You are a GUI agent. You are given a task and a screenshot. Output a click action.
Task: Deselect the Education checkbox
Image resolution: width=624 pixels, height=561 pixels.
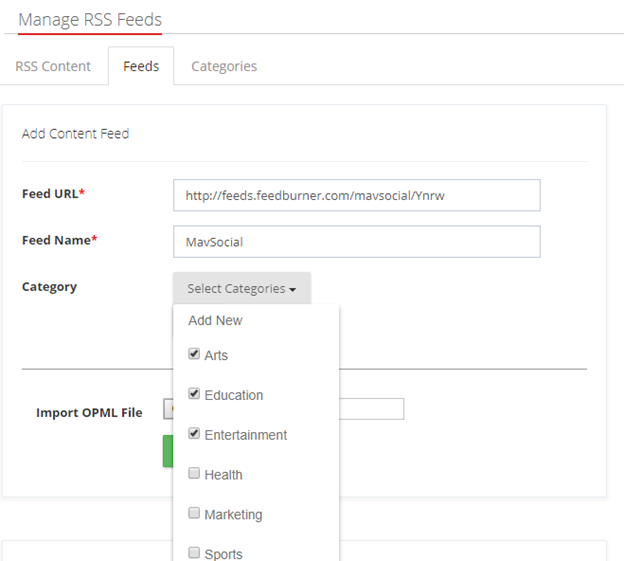pyautogui.click(x=194, y=394)
